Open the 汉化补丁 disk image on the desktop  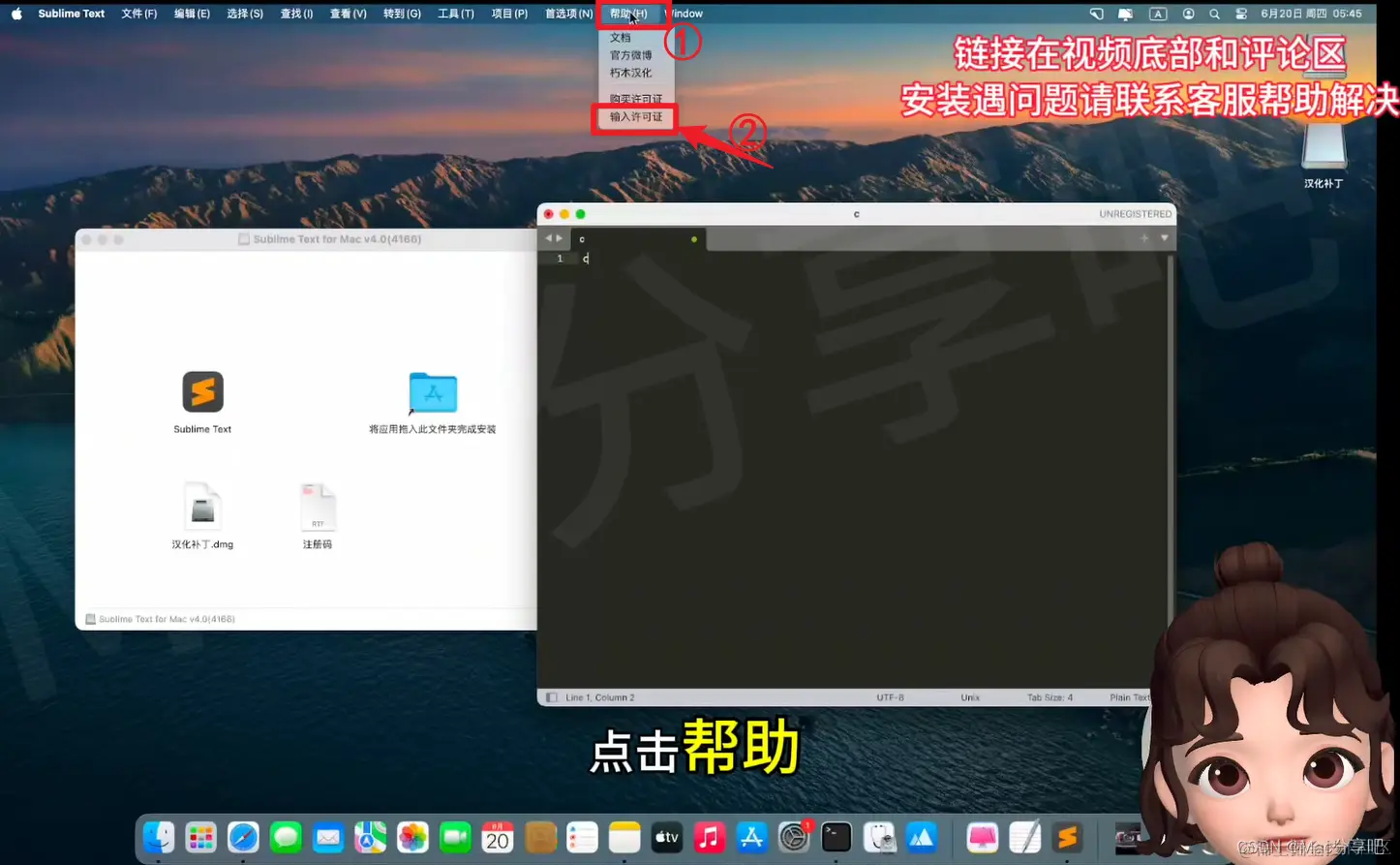[x=1325, y=142]
